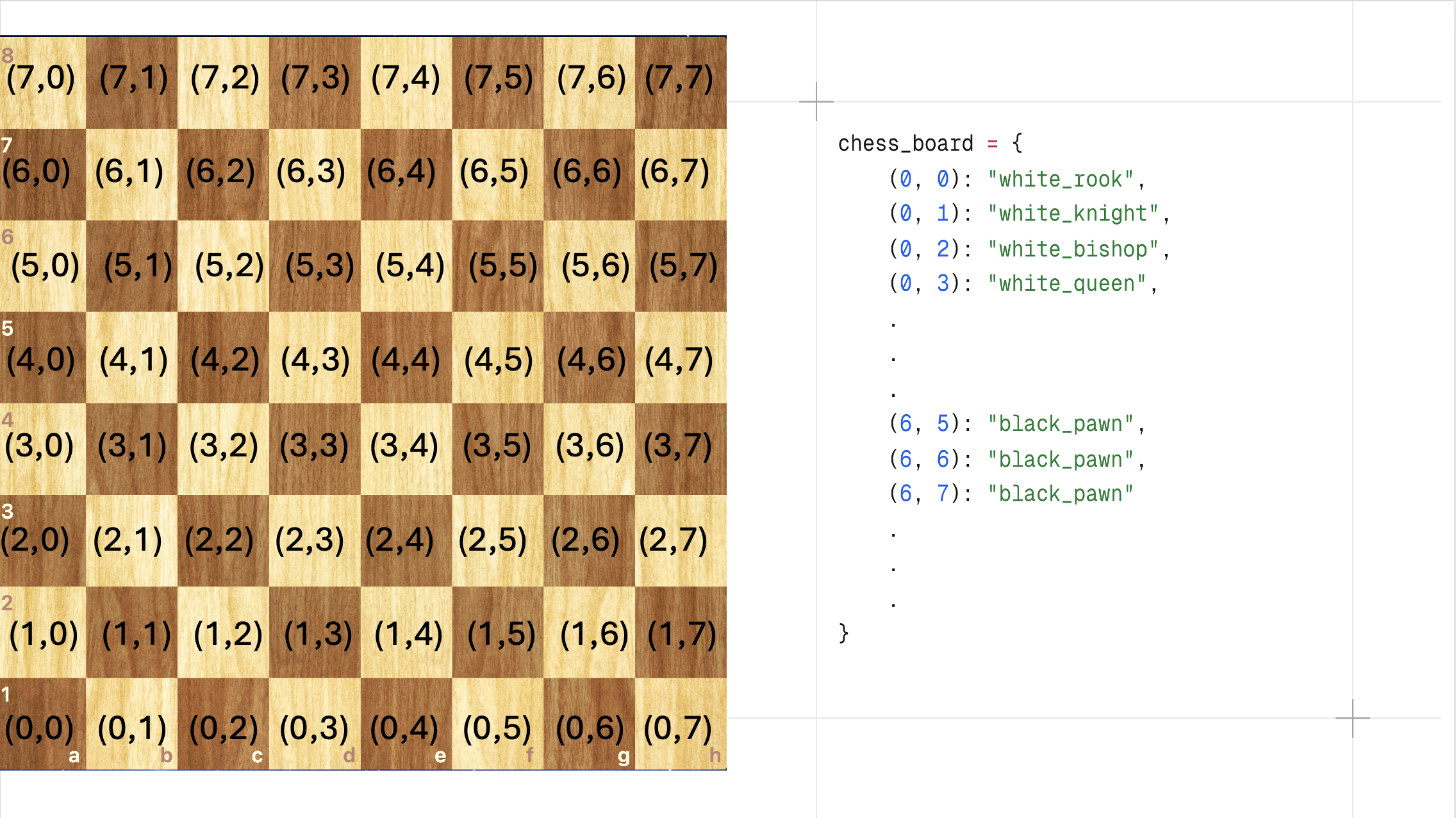Click the "white_queen" code entry
The image size is (1456, 818).
click(1066, 283)
